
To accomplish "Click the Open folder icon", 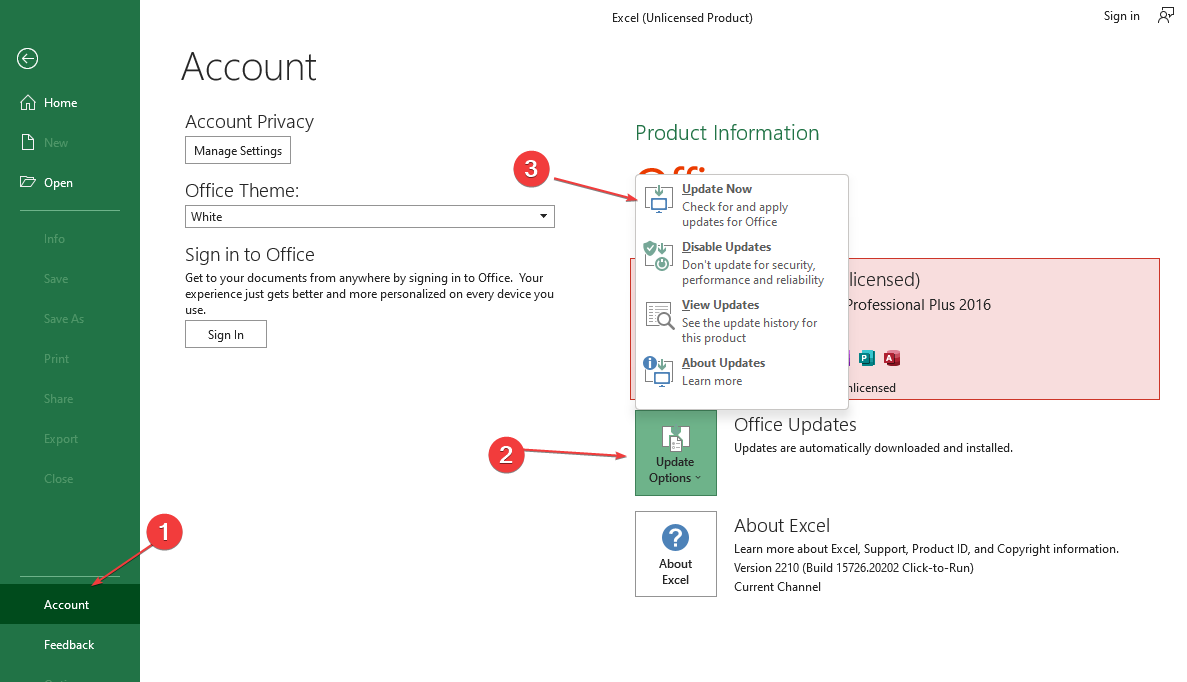I will click(x=28, y=182).
